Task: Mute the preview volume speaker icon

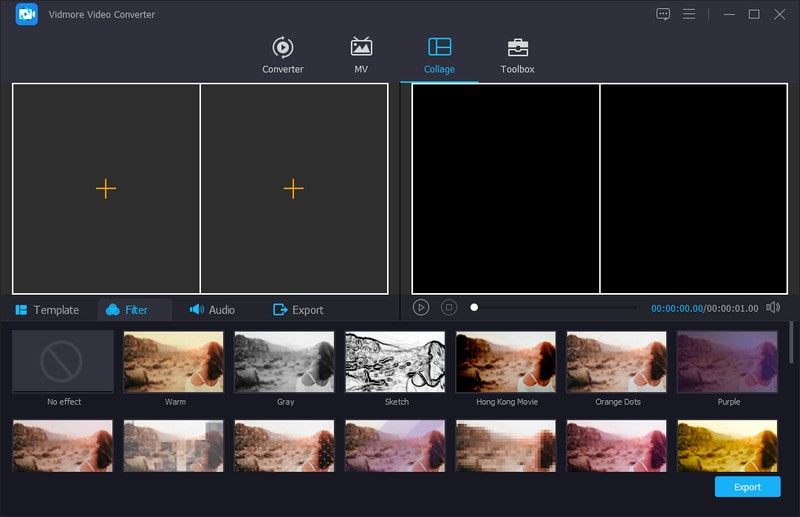Action: tap(773, 308)
